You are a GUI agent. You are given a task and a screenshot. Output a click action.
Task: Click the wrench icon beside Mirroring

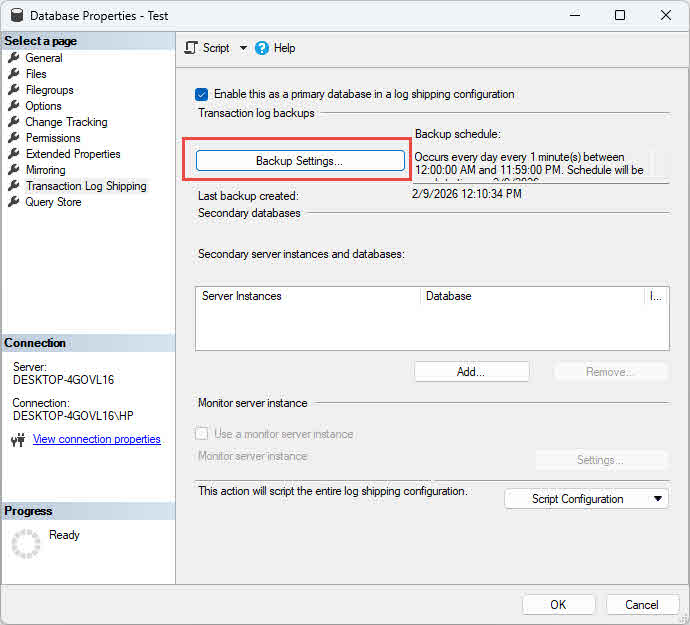[x=14, y=169]
